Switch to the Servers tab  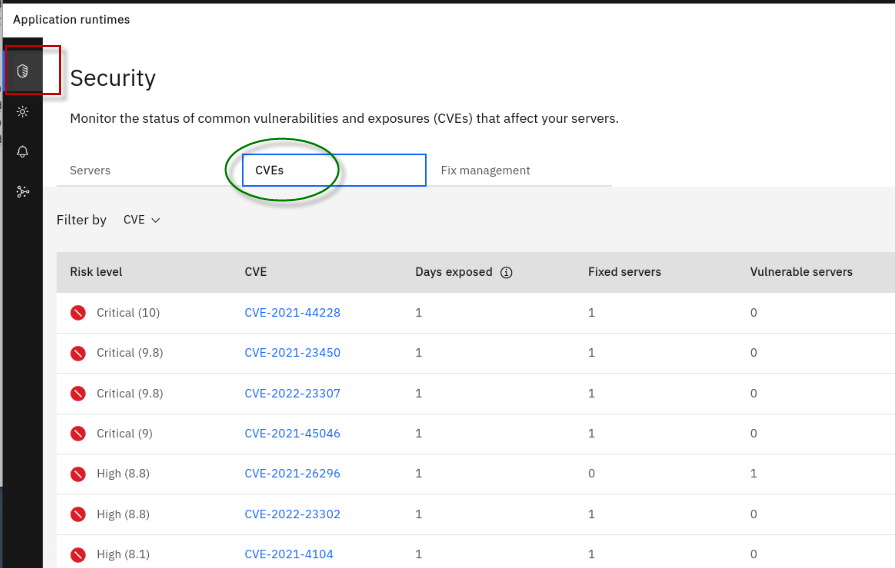90,170
